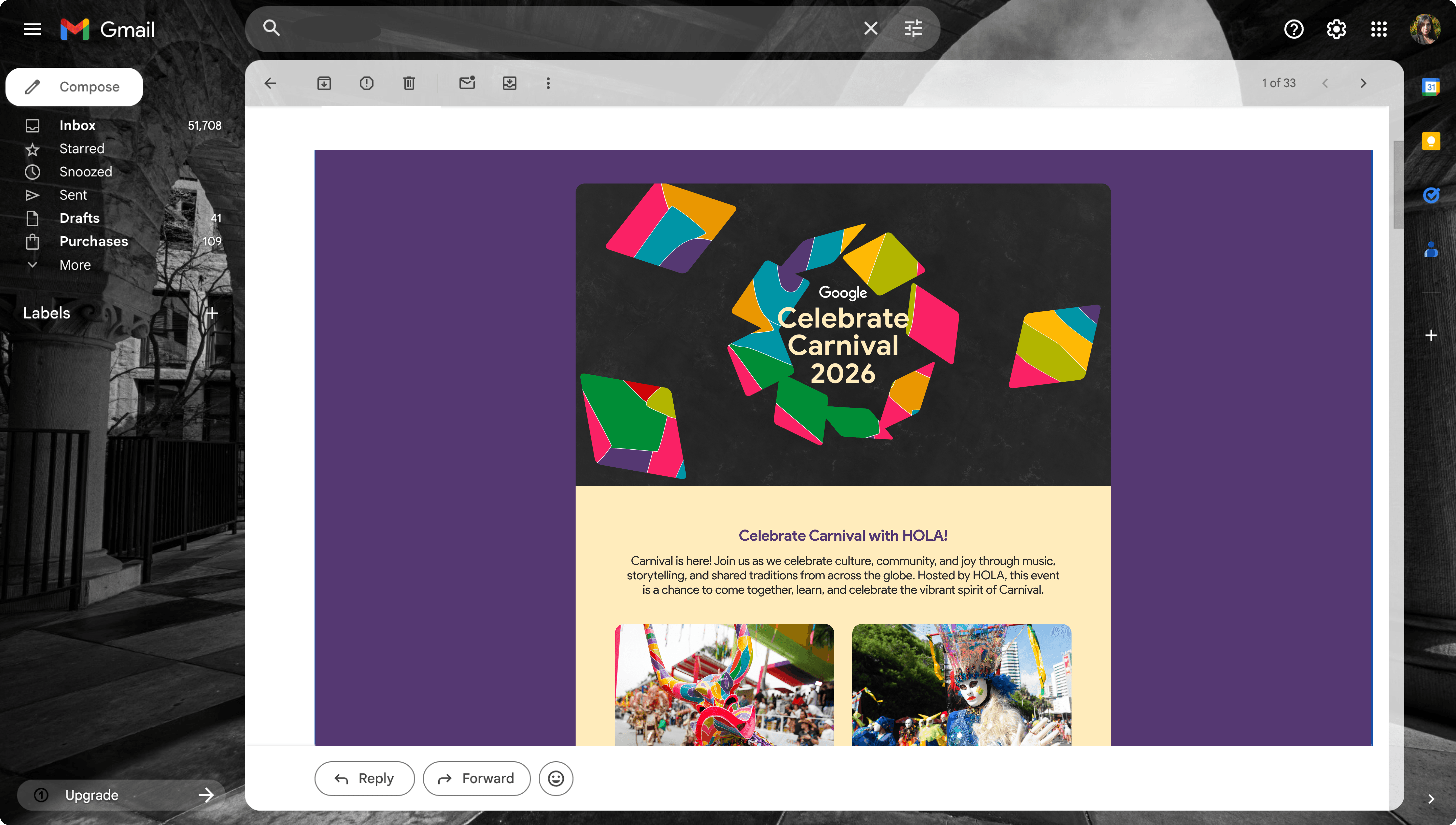Open the Google apps grid
1456x825 pixels.
1378,29
